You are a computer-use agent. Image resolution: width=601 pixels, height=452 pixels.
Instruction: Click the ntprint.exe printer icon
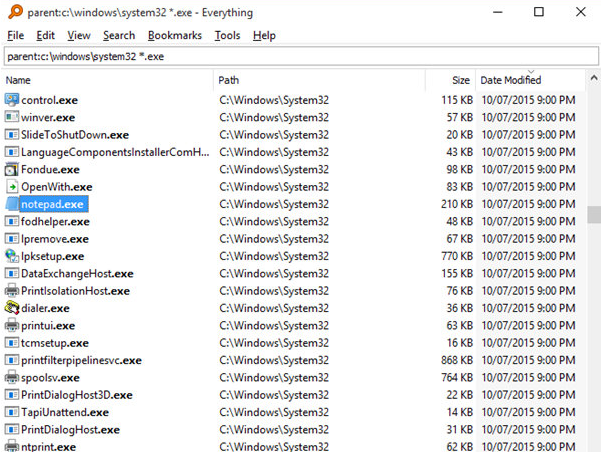click(11, 446)
